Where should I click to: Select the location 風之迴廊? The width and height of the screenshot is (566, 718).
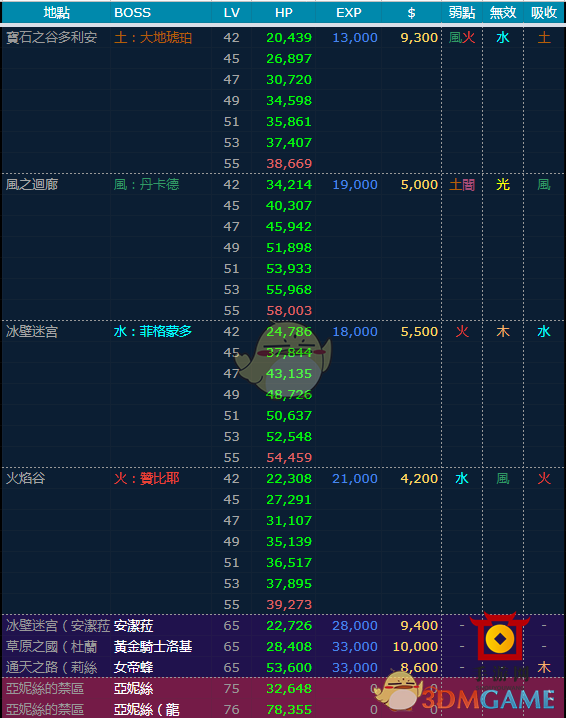[x=32, y=185]
